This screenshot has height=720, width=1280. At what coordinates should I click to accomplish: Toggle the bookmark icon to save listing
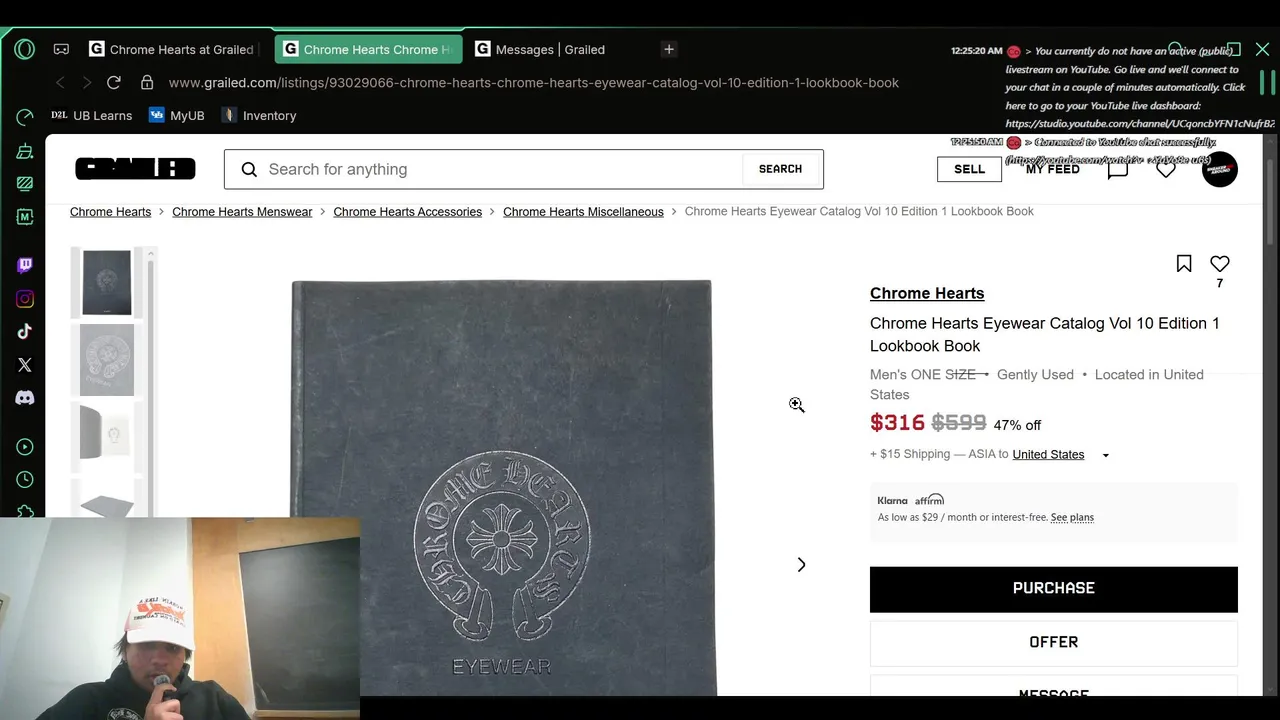coord(1184,264)
